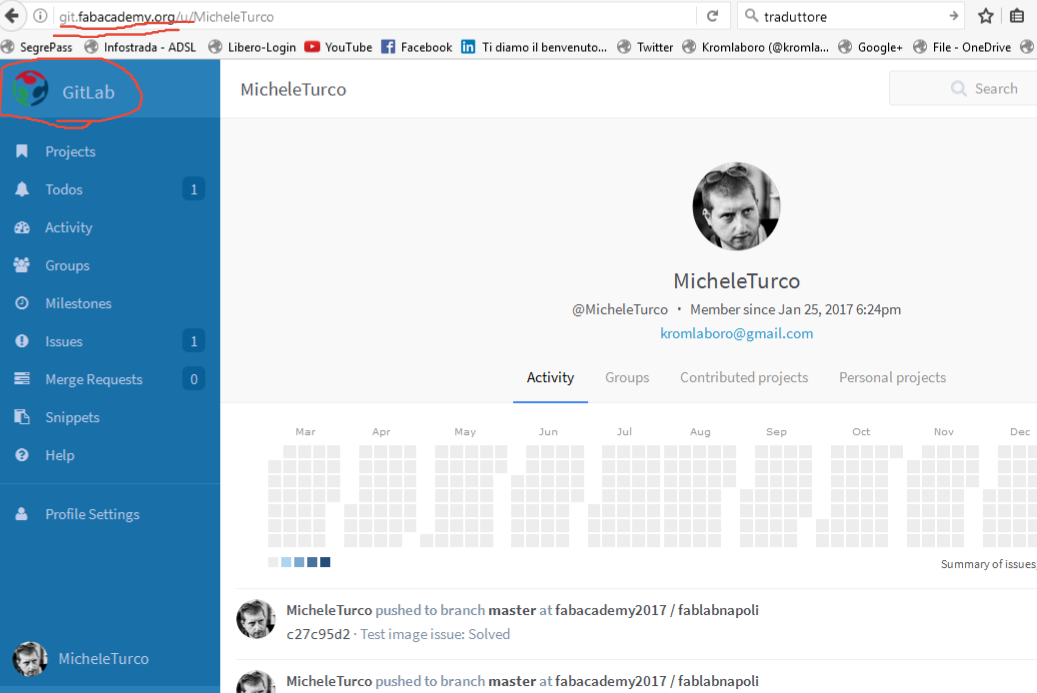Click the YouTube bookmark icon
The image size is (1037, 693).
(312, 47)
